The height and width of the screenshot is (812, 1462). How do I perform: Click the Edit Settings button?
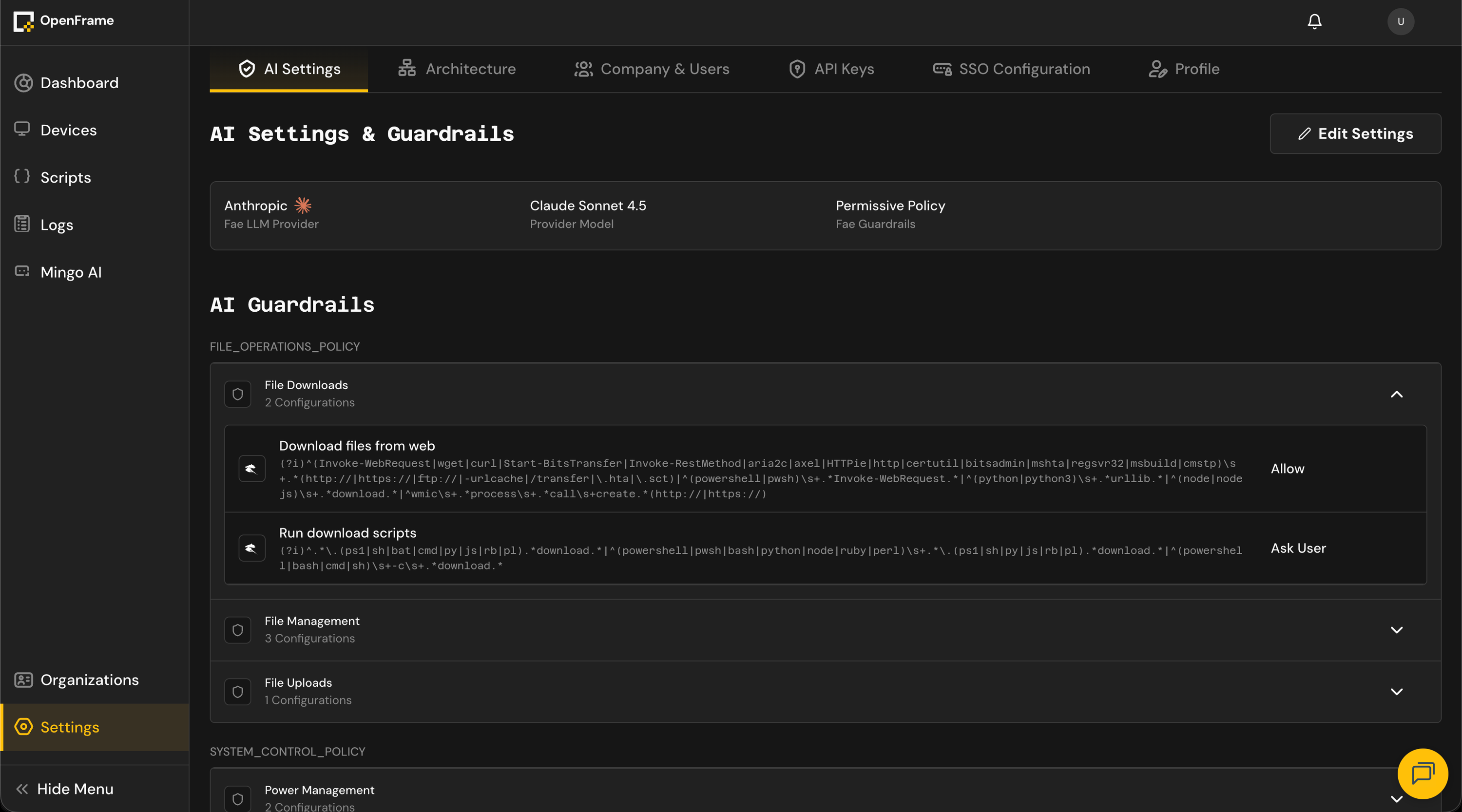click(1355, 134)
